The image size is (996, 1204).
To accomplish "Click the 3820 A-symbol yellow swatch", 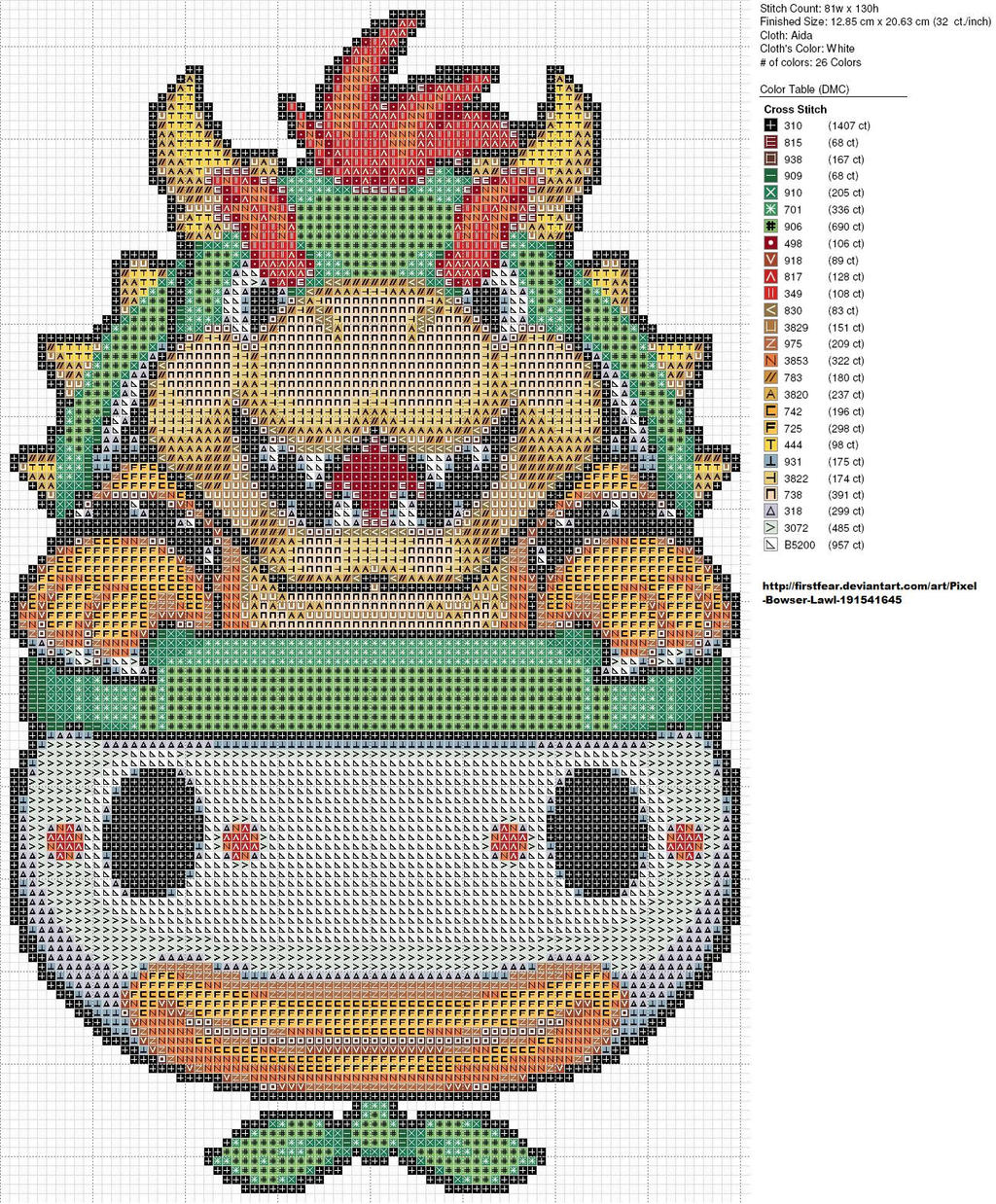I will pyautogui.click(x=770, y=395).
